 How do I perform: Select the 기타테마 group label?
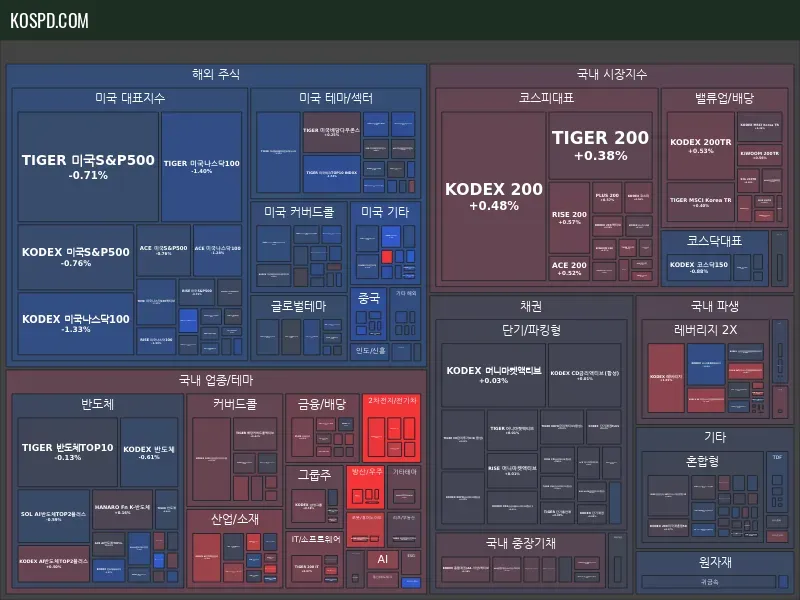pos(405,472)
